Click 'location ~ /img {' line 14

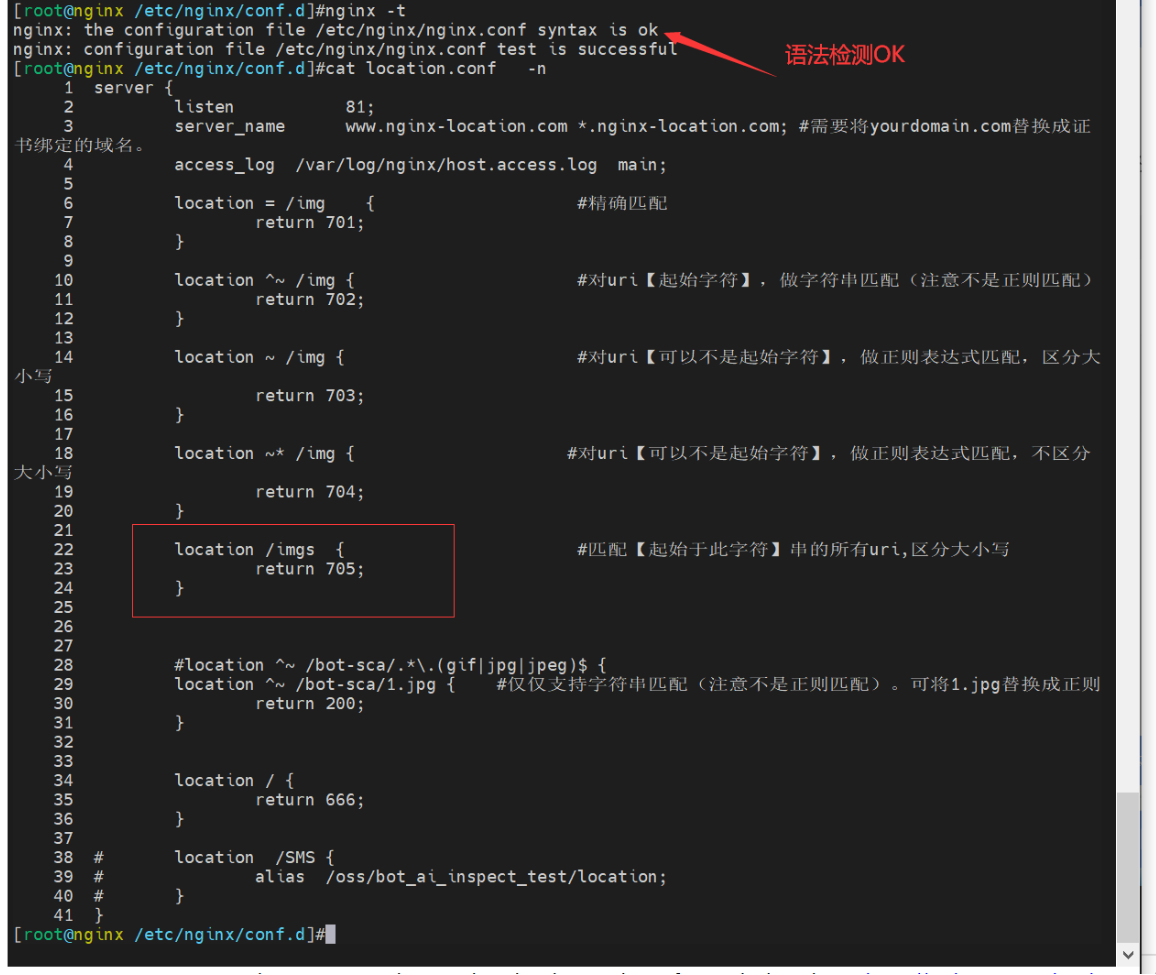point(260,357)
